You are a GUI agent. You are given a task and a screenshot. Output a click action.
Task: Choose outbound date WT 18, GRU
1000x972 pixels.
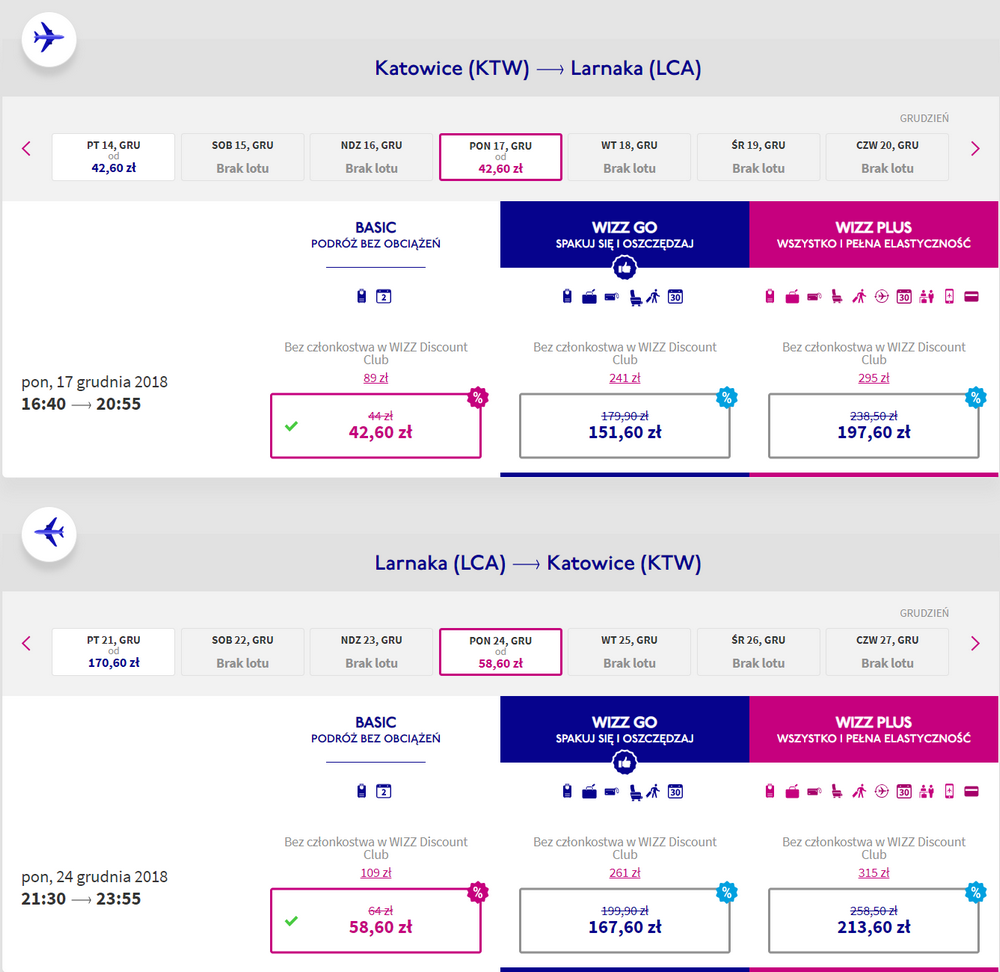[x=629, y=157]
